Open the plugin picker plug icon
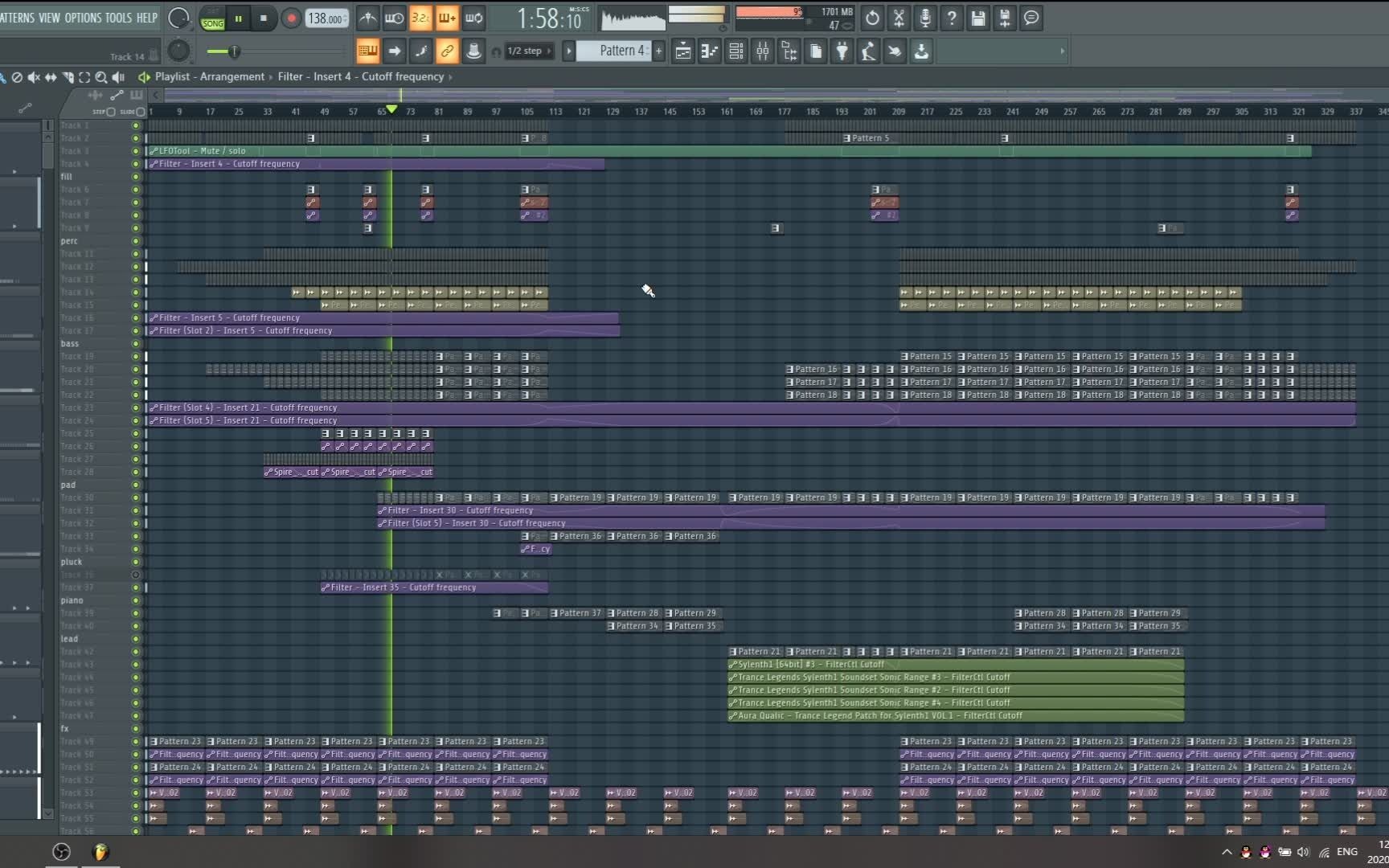 842,51
